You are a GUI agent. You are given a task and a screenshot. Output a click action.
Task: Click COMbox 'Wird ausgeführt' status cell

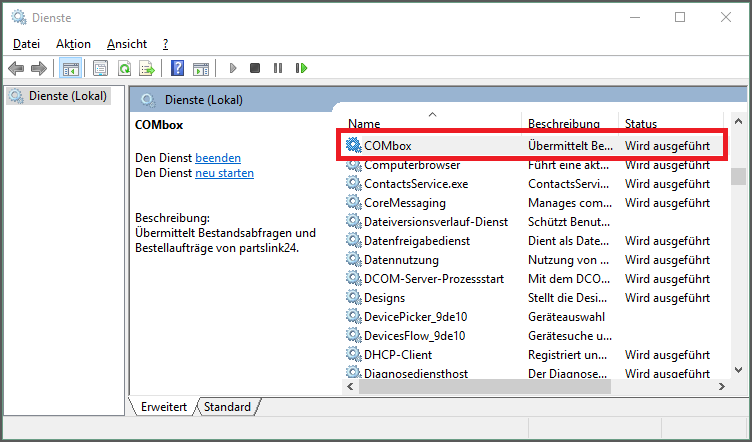click(667, 146)
